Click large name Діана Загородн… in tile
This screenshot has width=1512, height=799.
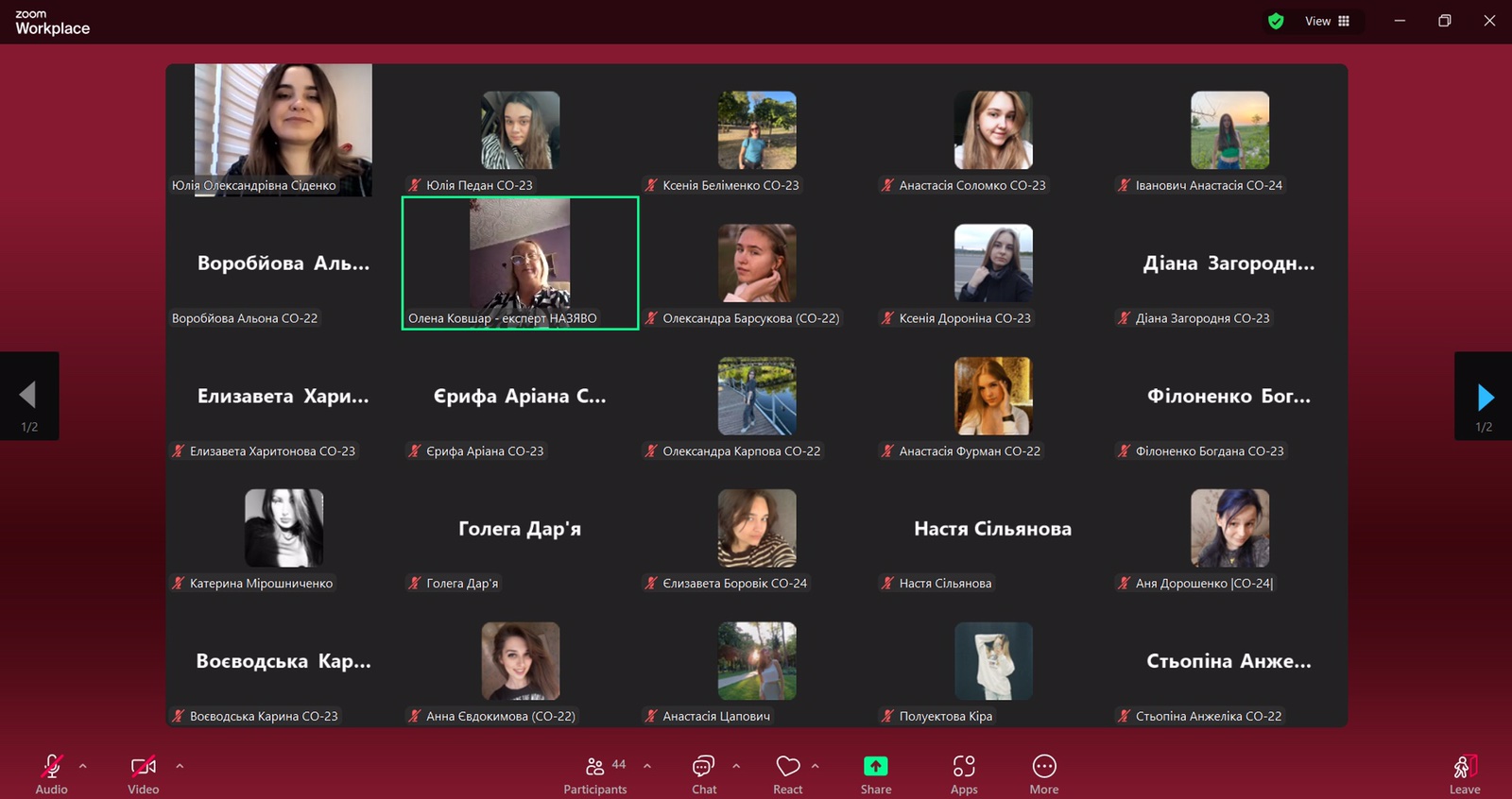[x=1228, y=263]
